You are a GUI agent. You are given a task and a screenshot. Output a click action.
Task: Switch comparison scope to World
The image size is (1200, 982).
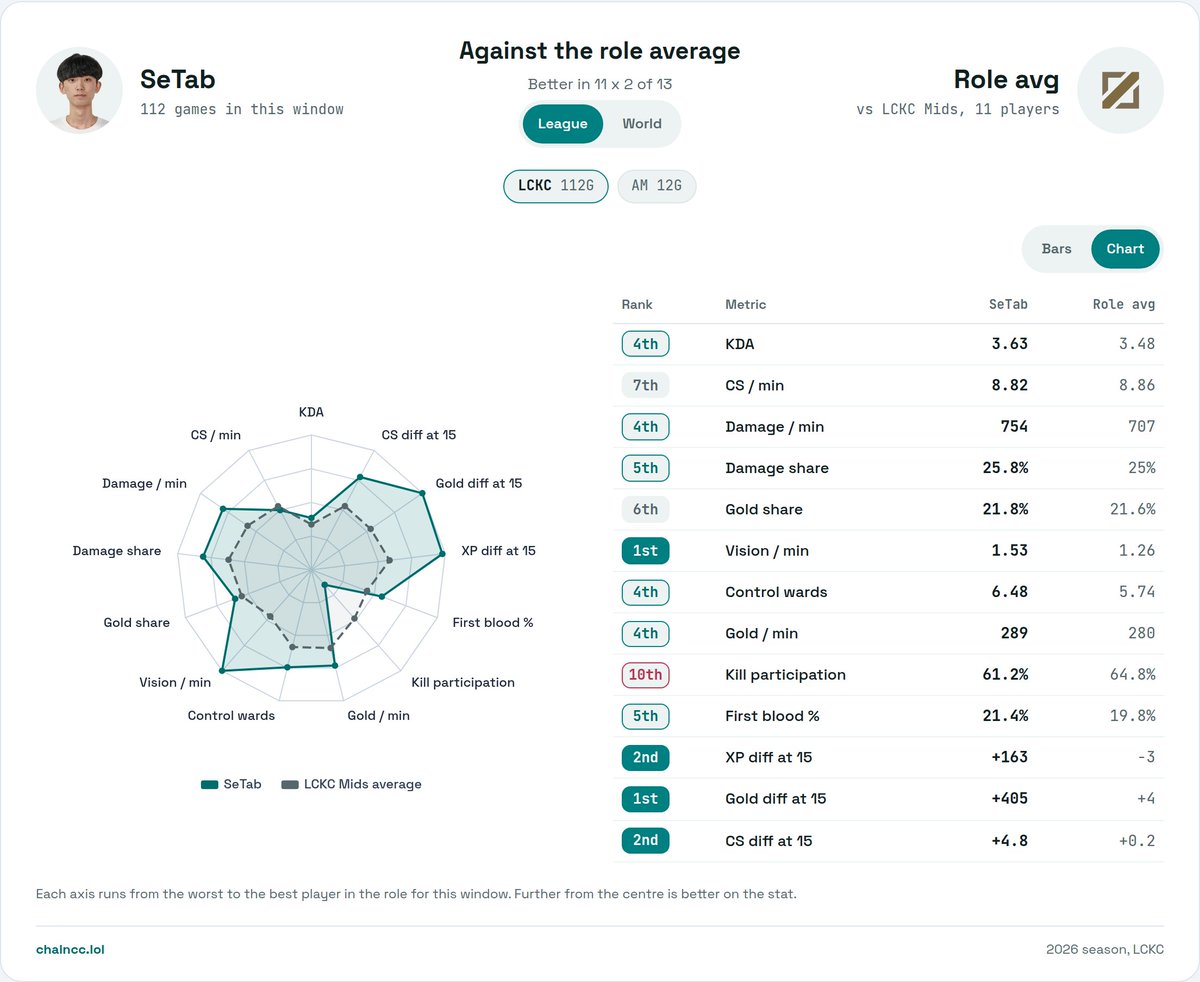(642, 124)
